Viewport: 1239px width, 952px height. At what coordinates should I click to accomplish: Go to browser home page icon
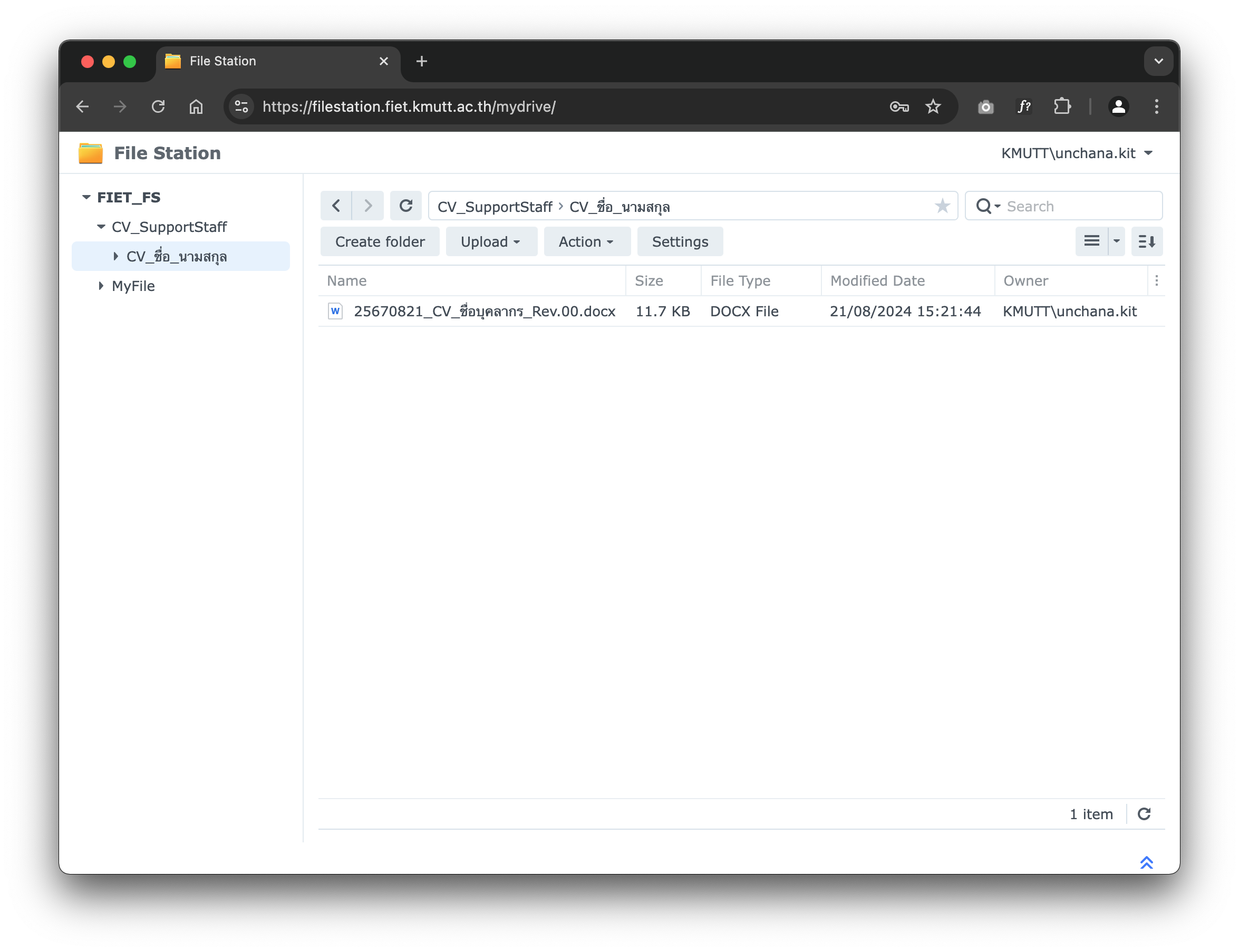tap(196, 106)
